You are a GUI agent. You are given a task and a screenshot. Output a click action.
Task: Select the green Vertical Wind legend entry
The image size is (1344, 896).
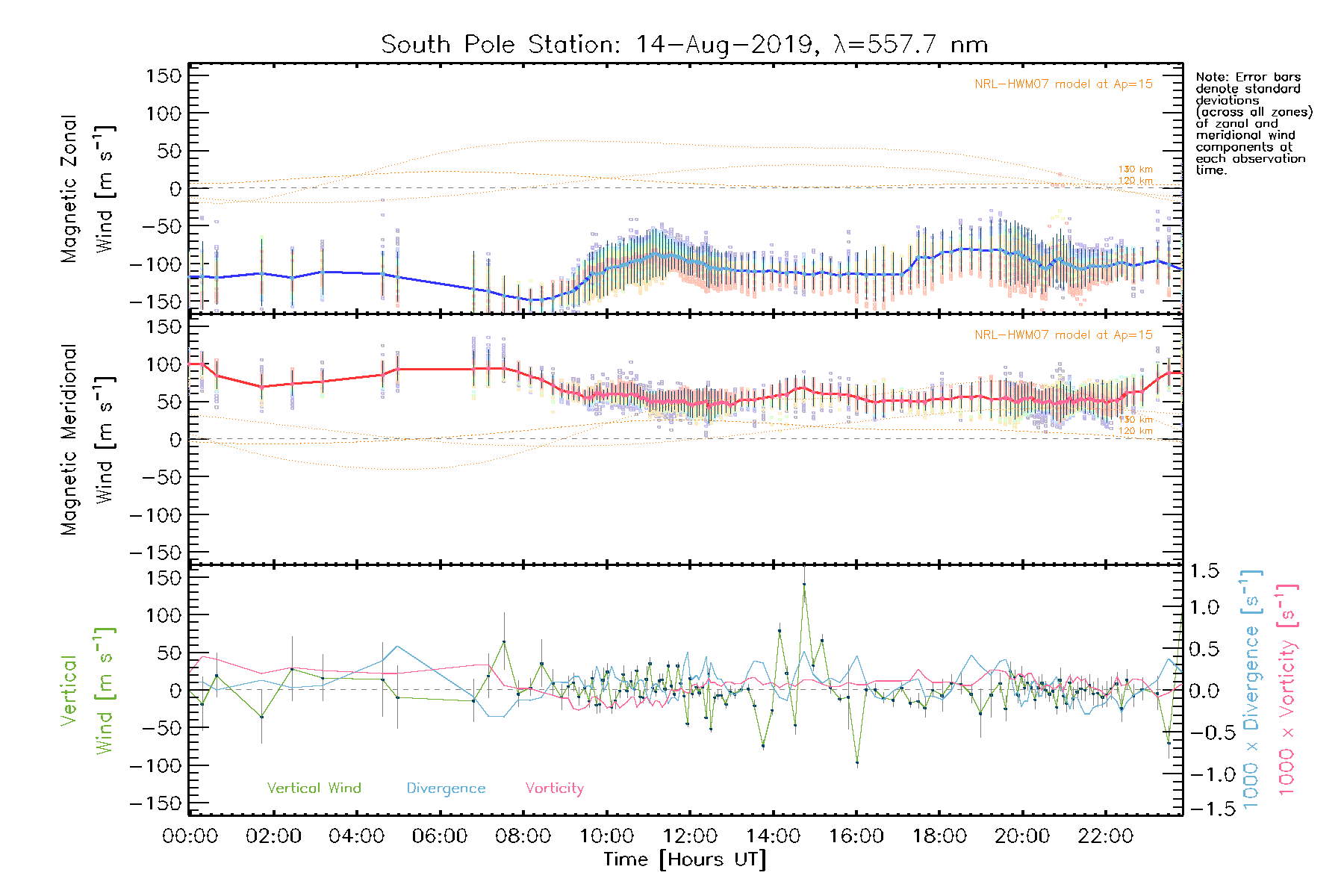(x=314, y=788)
